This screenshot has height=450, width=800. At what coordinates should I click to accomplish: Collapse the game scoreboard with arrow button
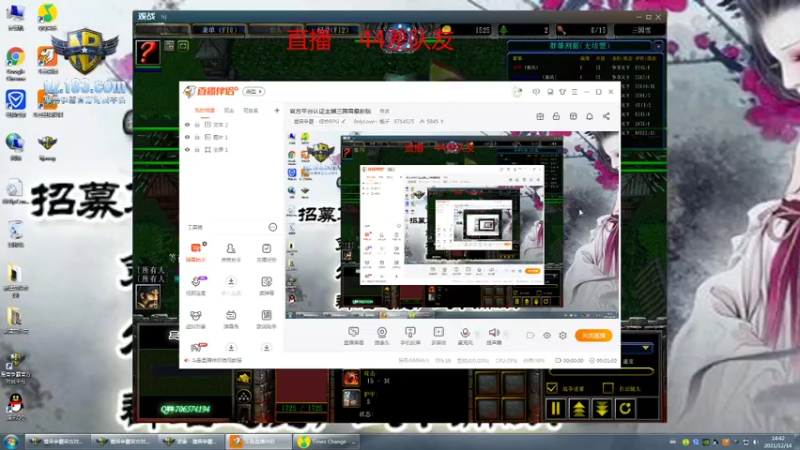pyautogui.click(x=659, y=46)
